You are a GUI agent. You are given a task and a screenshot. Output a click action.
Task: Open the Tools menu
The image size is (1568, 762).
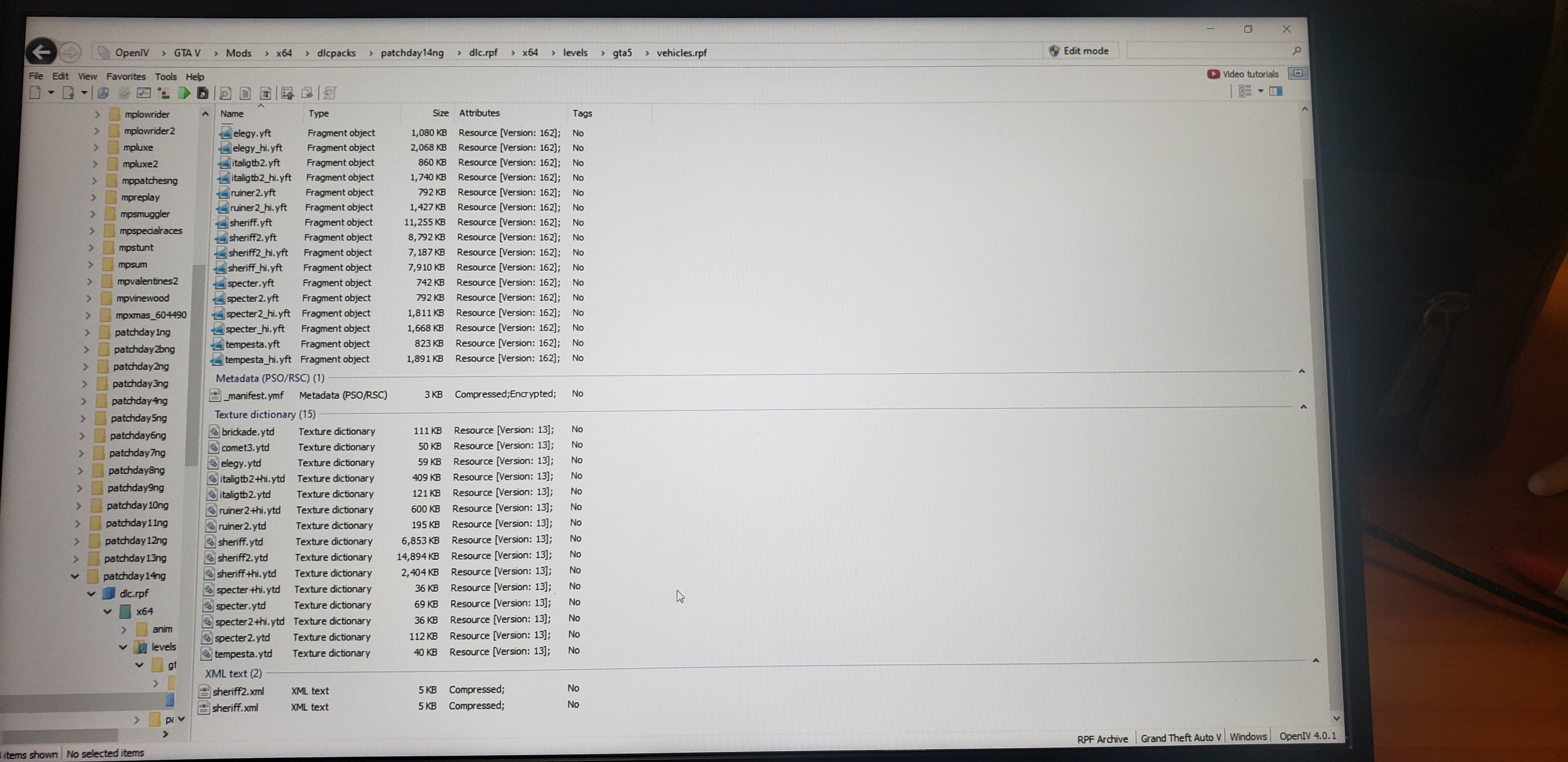(x=165, y=77)
